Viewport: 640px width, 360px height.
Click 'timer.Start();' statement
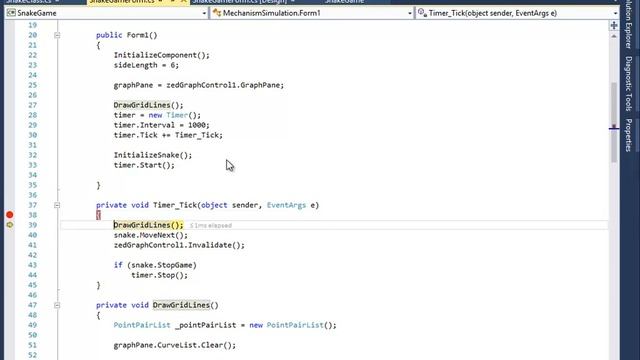[144, 165]
